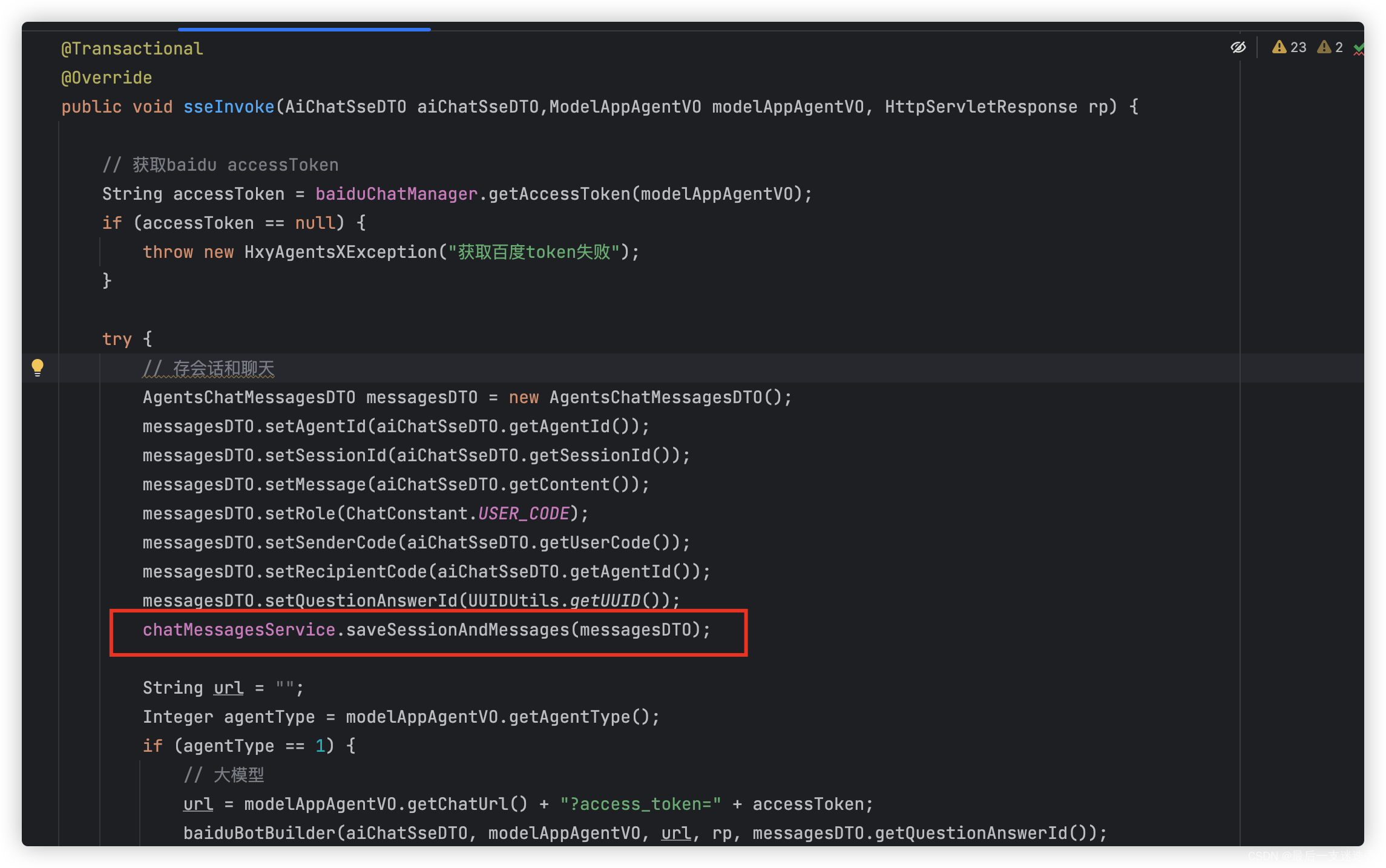Click the chatMessagesService field reference
This screenshot has width=1386, height=868.
(238, 630)
